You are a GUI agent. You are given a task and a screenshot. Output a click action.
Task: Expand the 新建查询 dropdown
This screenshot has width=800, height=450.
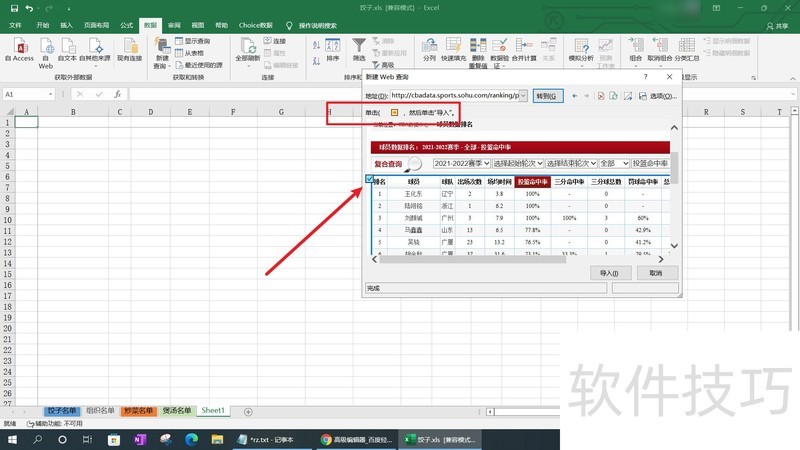(169, 66)
